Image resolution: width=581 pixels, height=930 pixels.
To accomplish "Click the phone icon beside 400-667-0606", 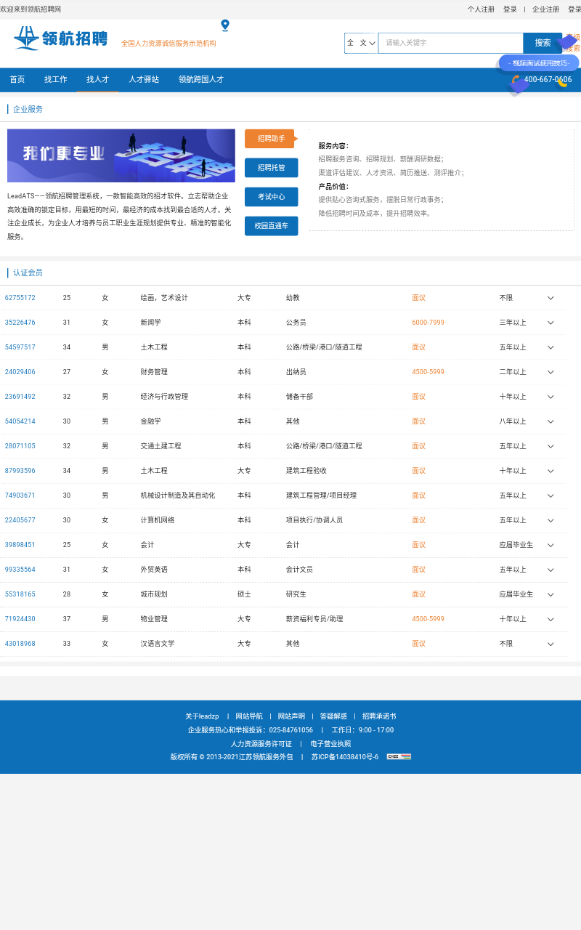I will pos(516,79).
